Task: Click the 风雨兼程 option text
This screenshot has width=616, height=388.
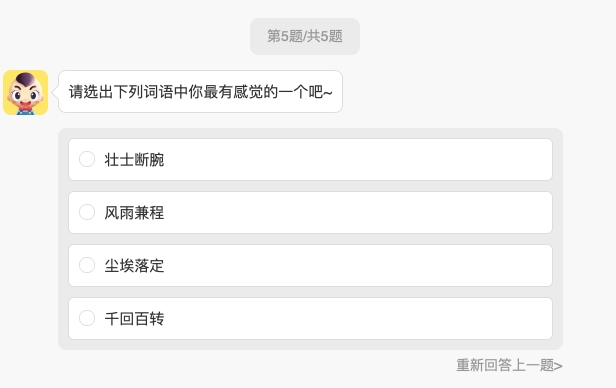Action: click(134, 213)
